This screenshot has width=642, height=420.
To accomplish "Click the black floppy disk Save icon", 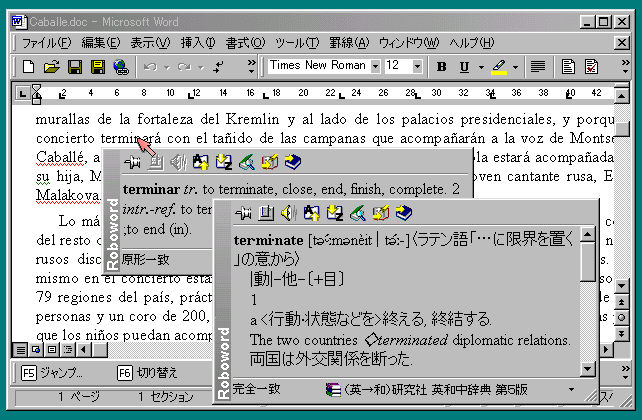I will click(75, 66).
